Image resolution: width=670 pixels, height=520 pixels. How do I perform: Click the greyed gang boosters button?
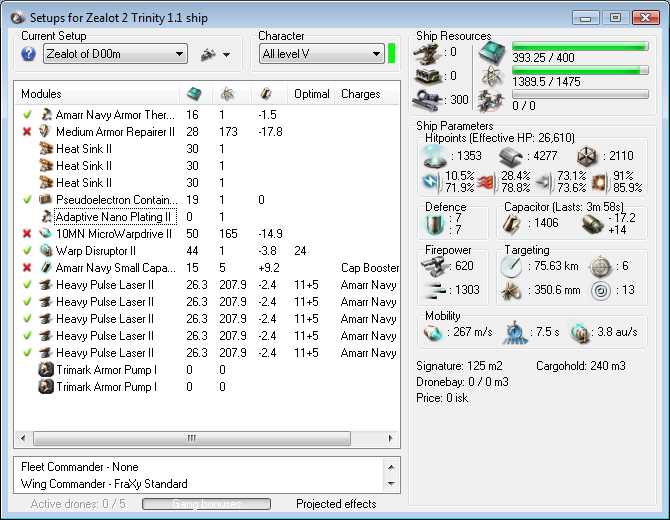[x=206, y=504]
